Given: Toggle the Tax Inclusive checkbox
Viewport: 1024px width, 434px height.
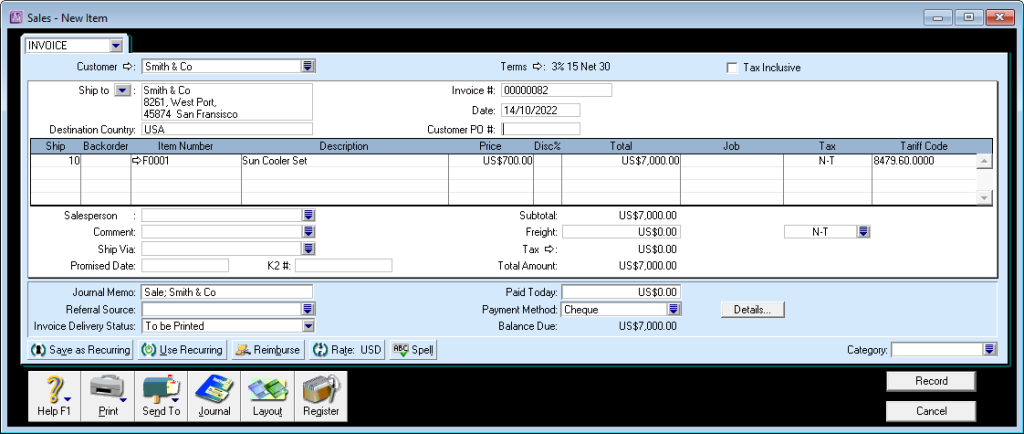Looking at the screenshot, I should point(732,68).
